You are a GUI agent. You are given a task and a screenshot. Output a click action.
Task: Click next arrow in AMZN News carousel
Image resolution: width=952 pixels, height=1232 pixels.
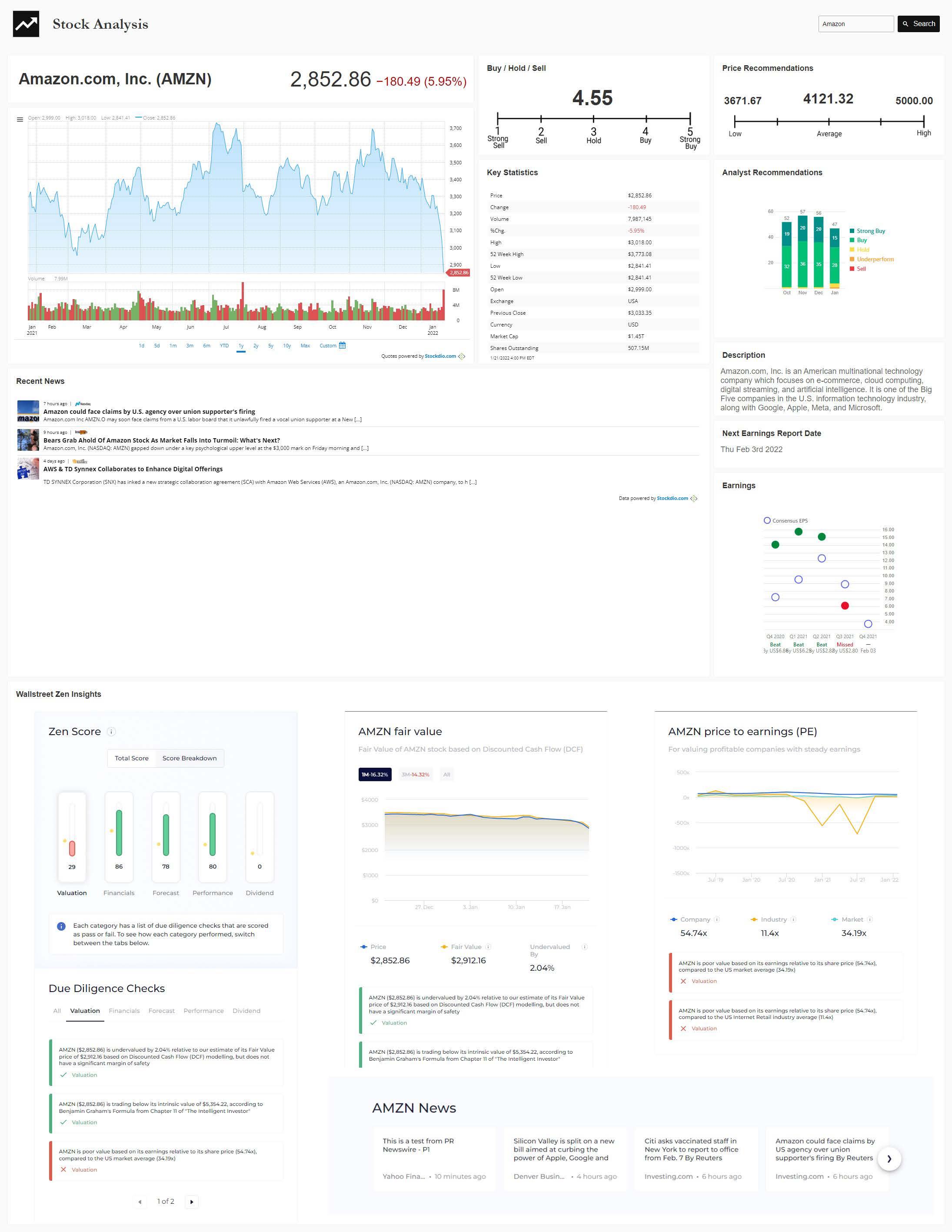[x=889, y=1159]
